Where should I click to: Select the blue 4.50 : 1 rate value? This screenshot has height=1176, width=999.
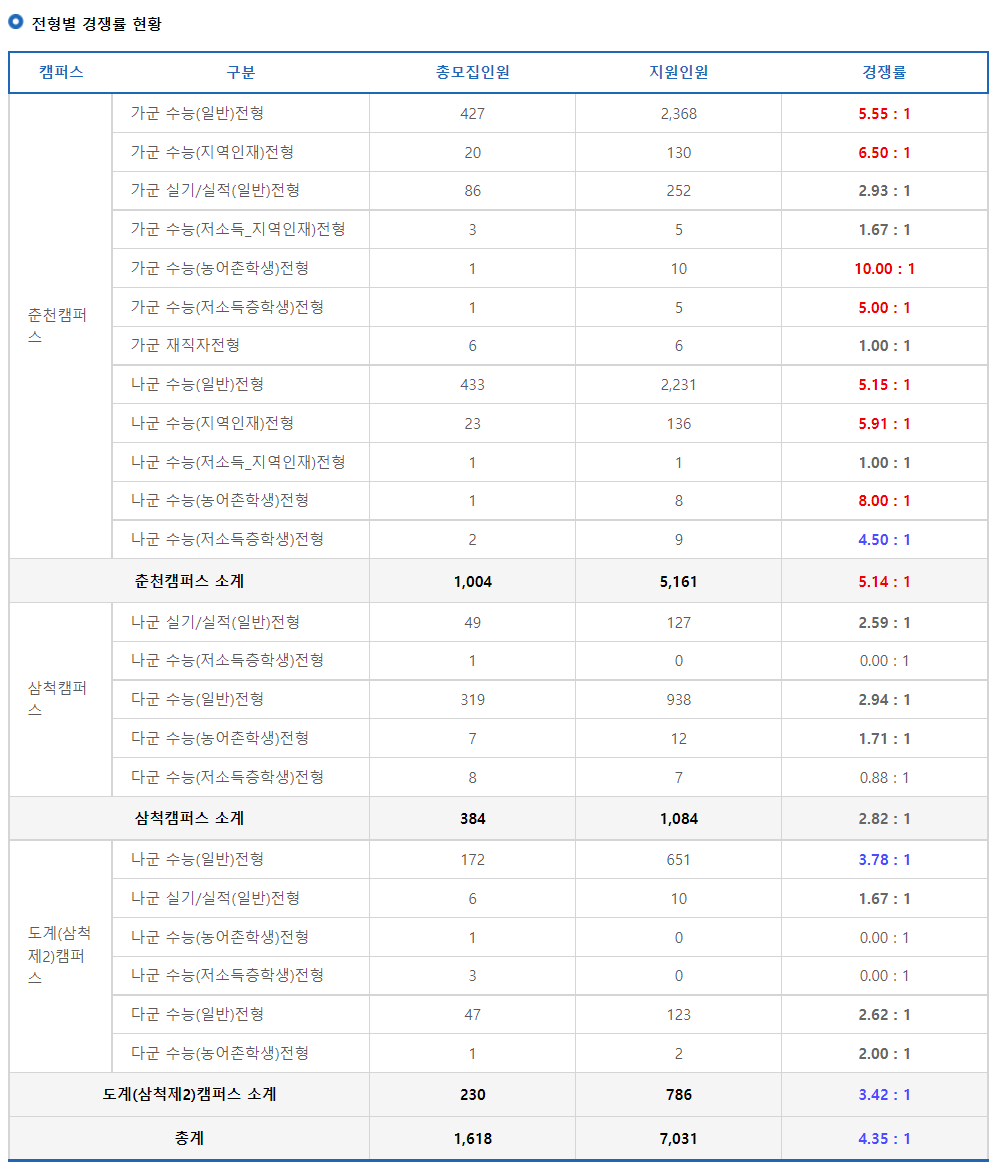coord(884,539)
